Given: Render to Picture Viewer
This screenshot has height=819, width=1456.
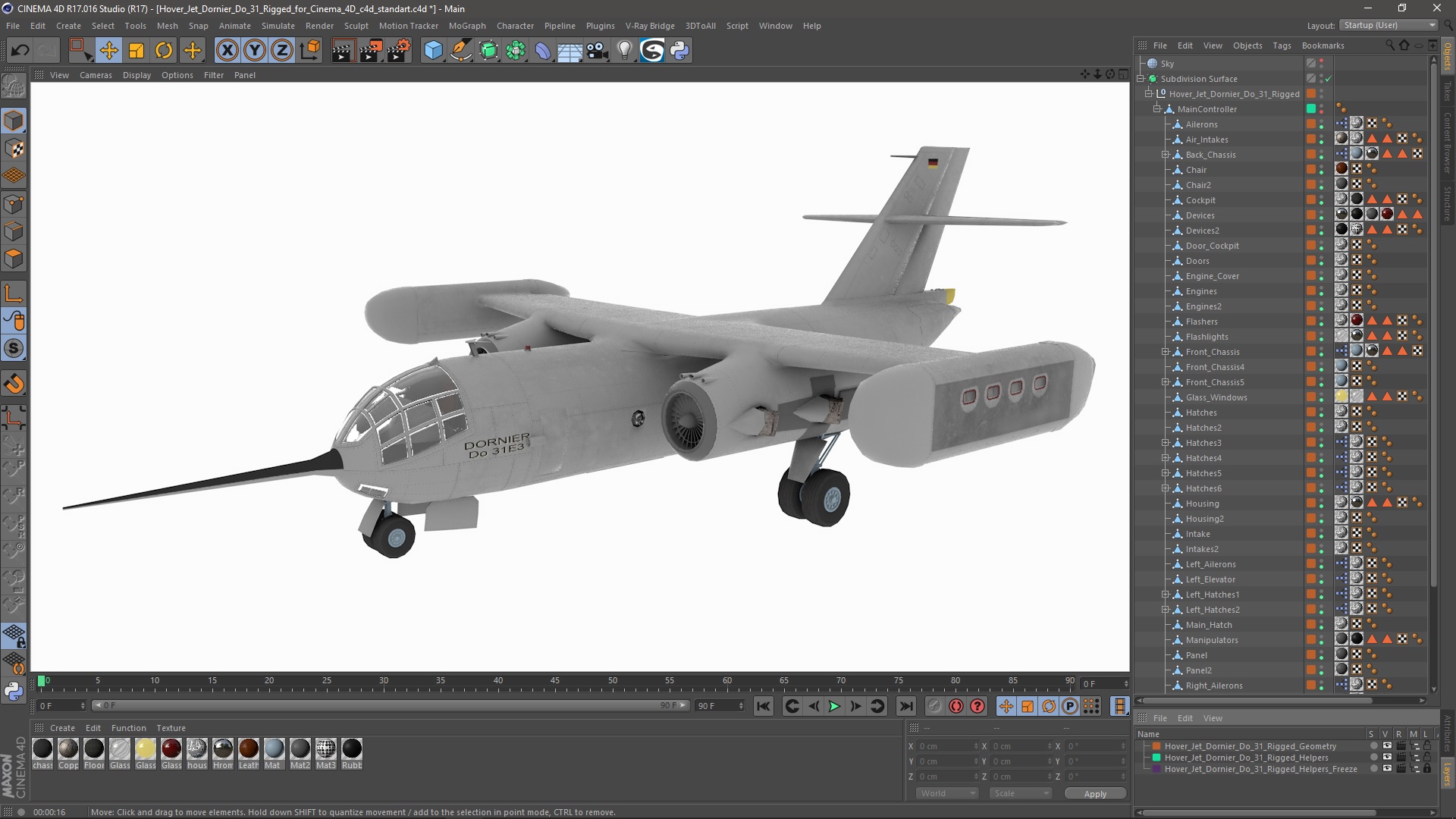Looking at the screenshot, I should point(371,51).
